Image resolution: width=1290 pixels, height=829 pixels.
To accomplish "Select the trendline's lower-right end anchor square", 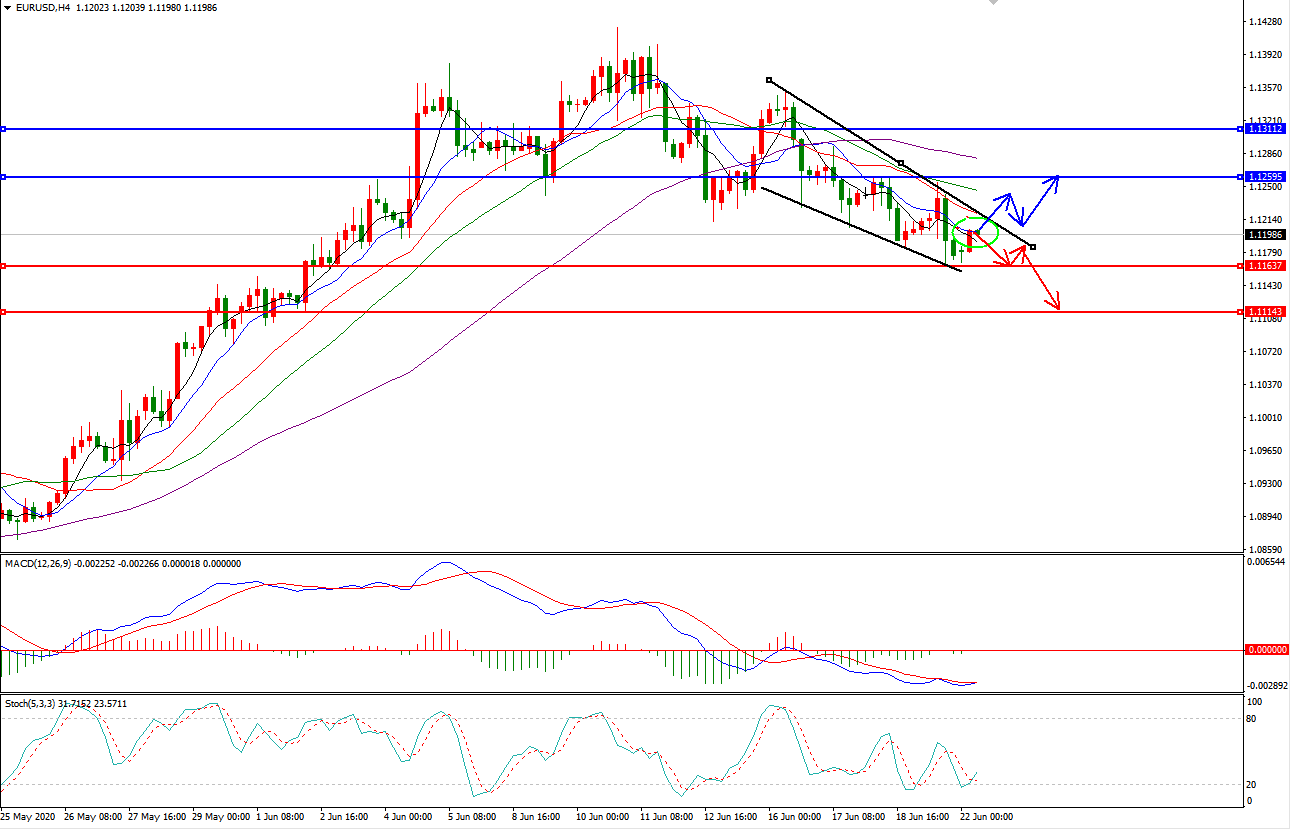I will 1033,246.
